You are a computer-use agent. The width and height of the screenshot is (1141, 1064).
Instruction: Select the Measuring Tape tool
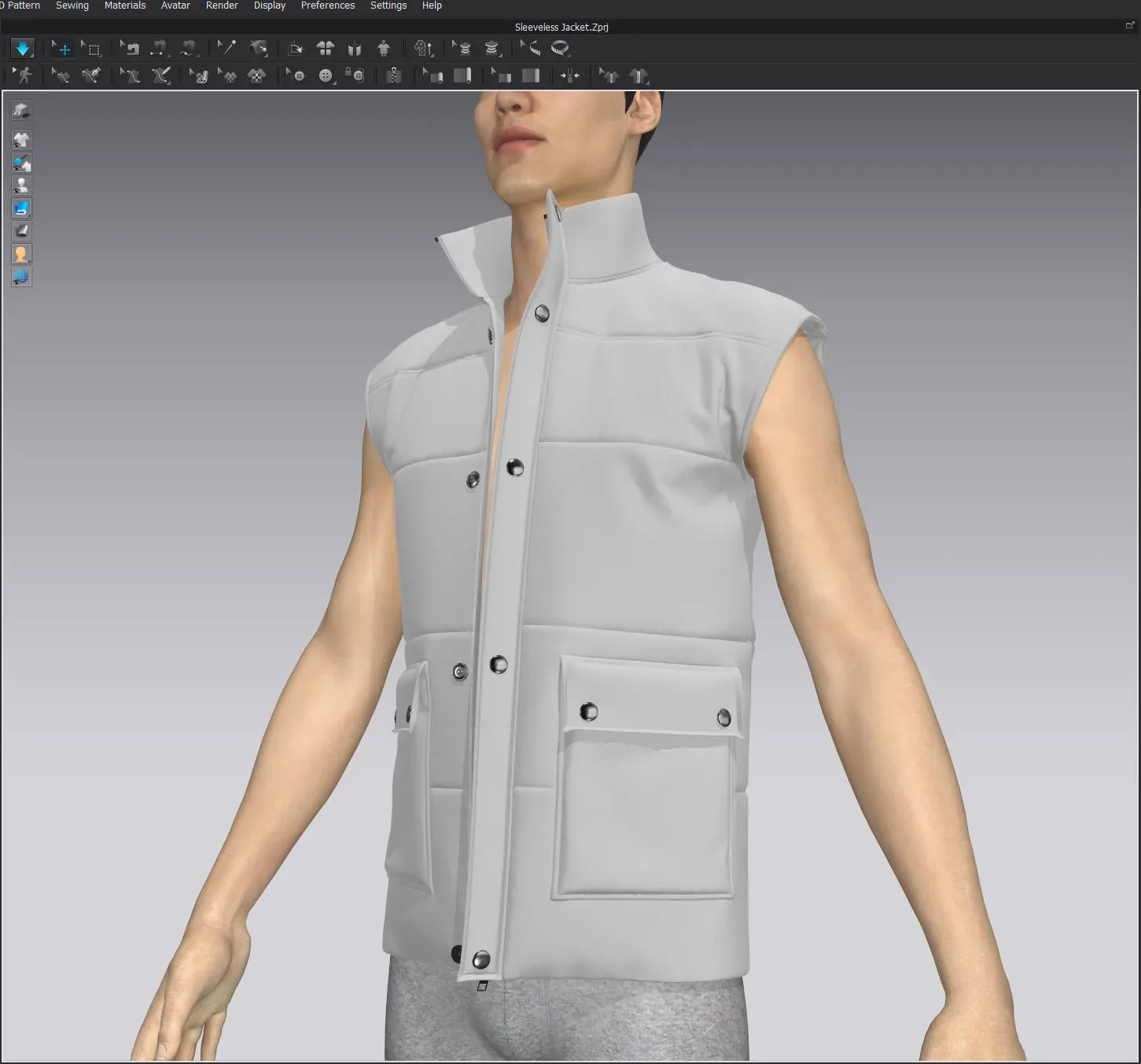click(558, 49)
